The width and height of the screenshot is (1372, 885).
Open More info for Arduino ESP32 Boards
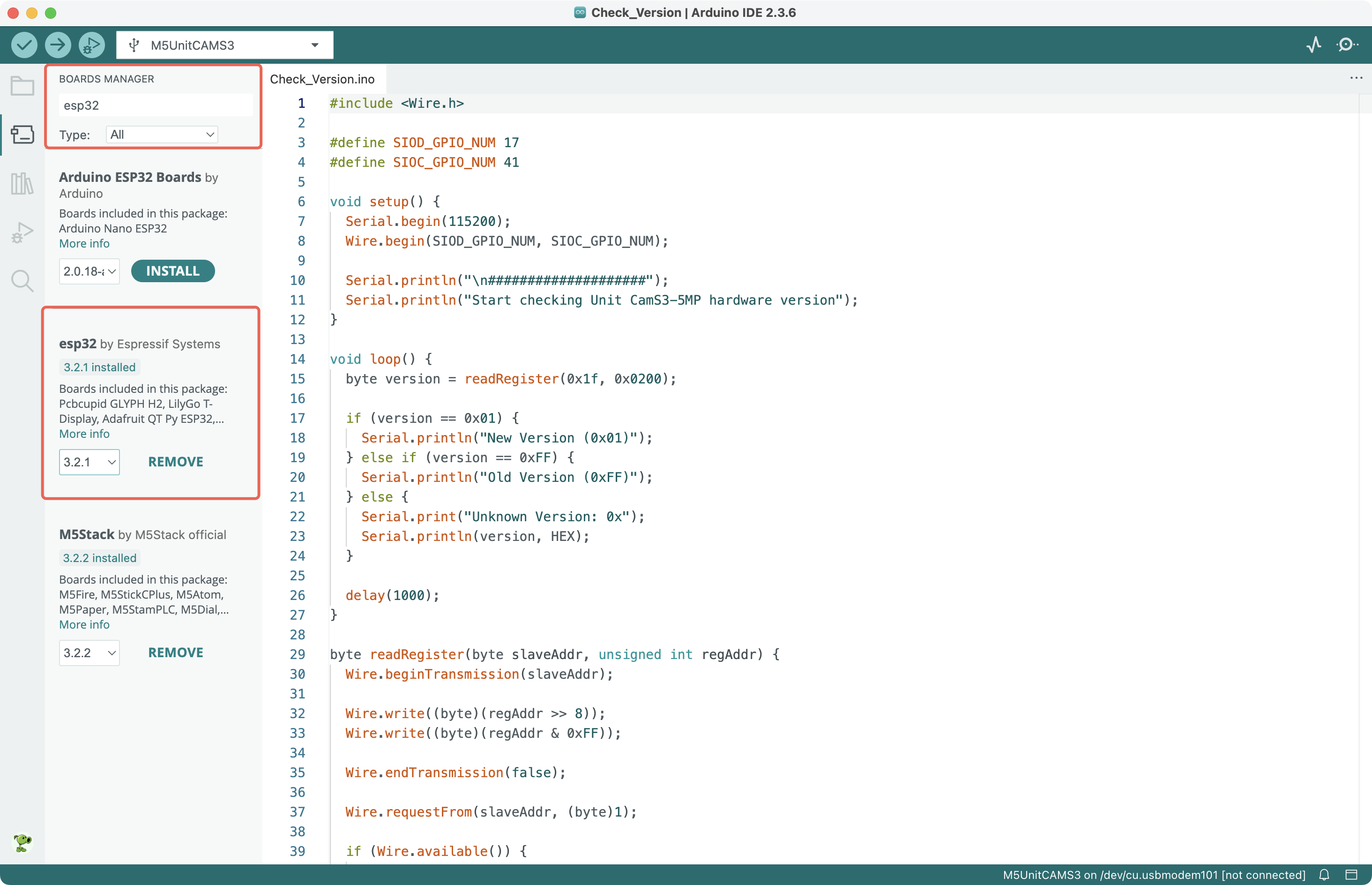84,244
